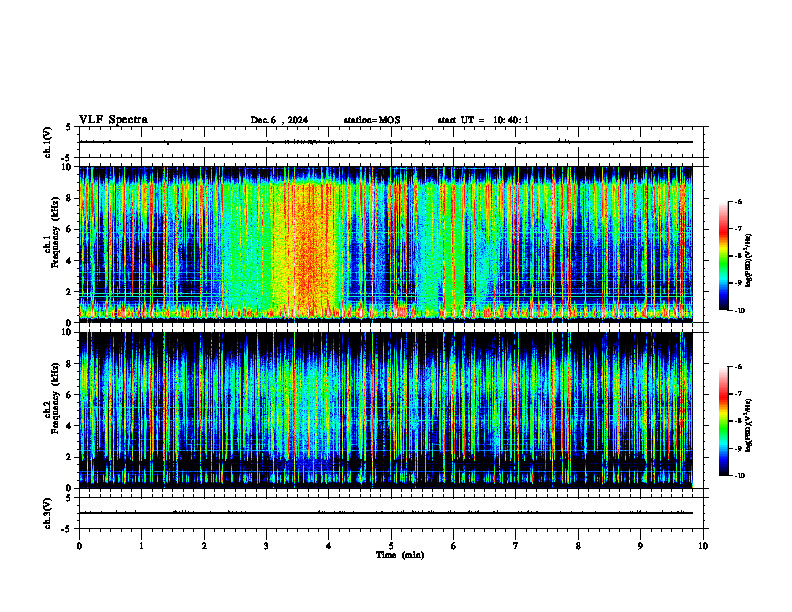Image resolution: width=792 pixels, height=612 pixels.
Task: Click time axis tick label "0"
Action: click(79, 546)
